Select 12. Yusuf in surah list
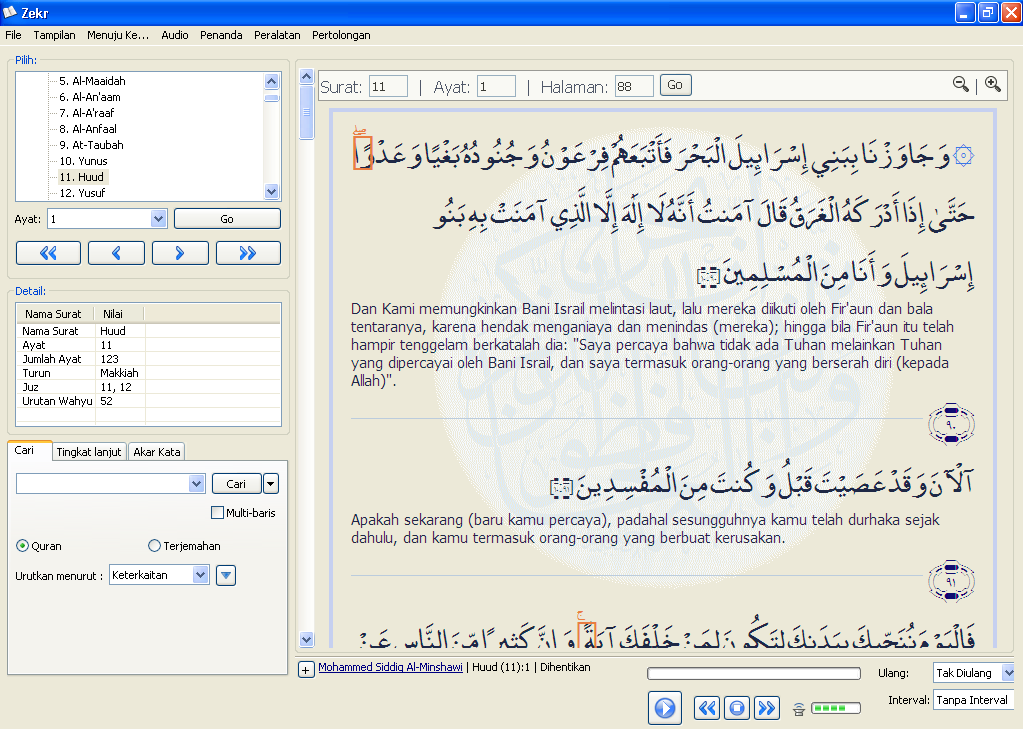 [82, 193]
